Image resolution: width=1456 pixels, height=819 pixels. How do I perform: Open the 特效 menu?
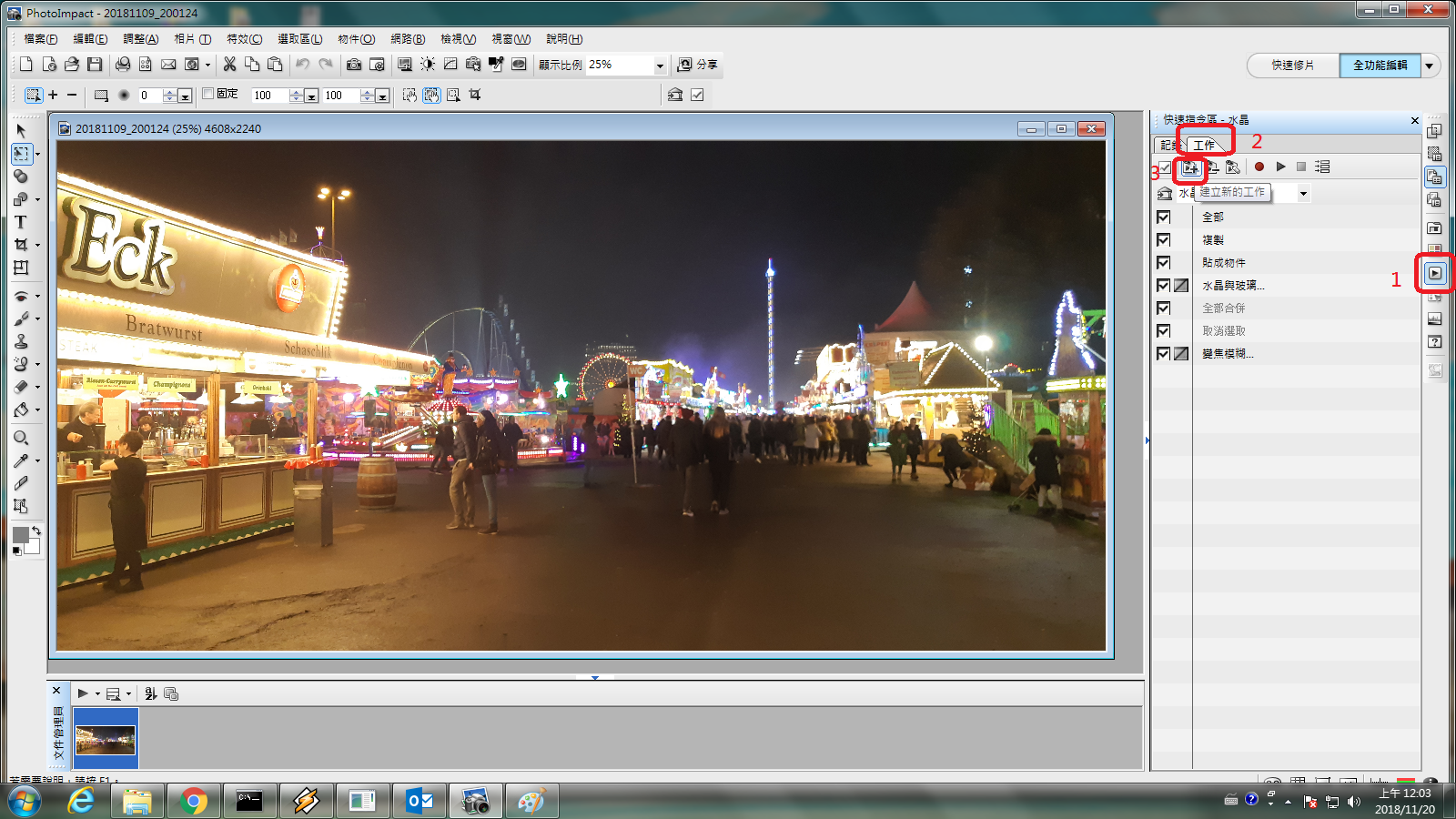(x=244, y=39)
